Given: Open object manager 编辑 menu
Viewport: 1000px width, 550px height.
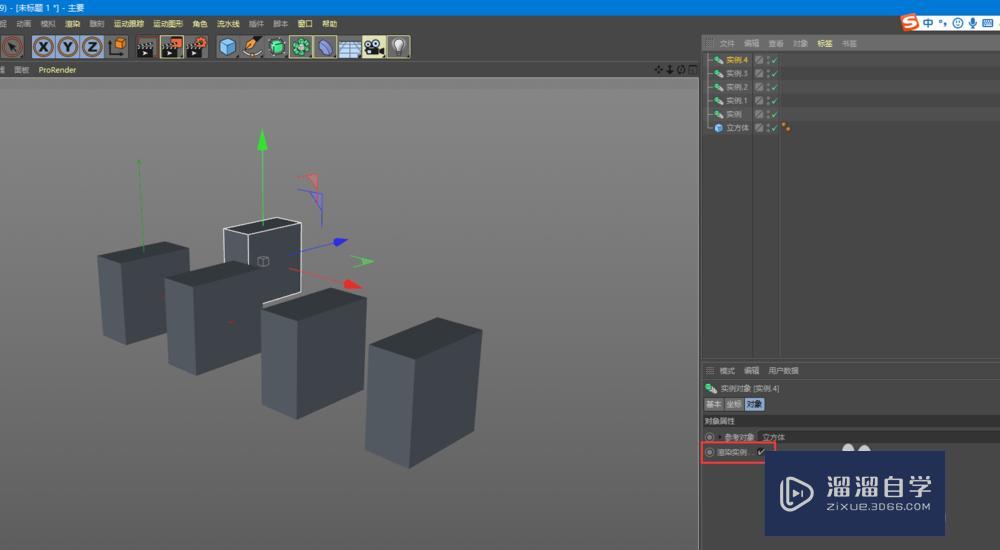Looking at the screenshot, I should [751, 43].
